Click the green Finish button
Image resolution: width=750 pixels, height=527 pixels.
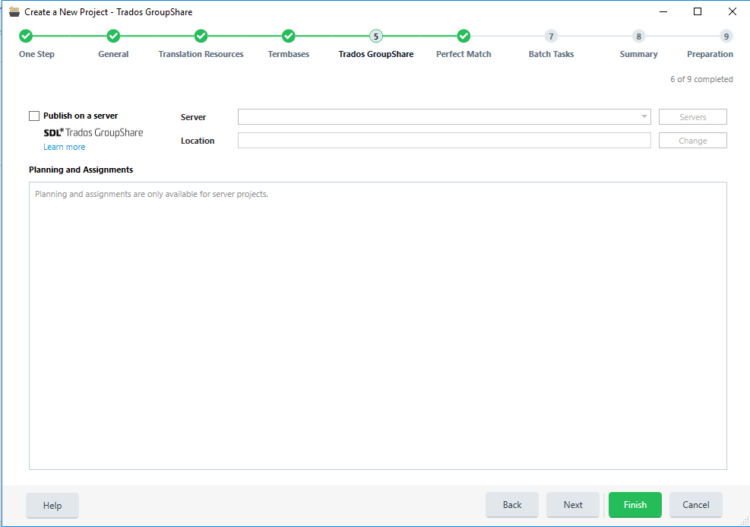pyautogui.click(x=635, y=505)
